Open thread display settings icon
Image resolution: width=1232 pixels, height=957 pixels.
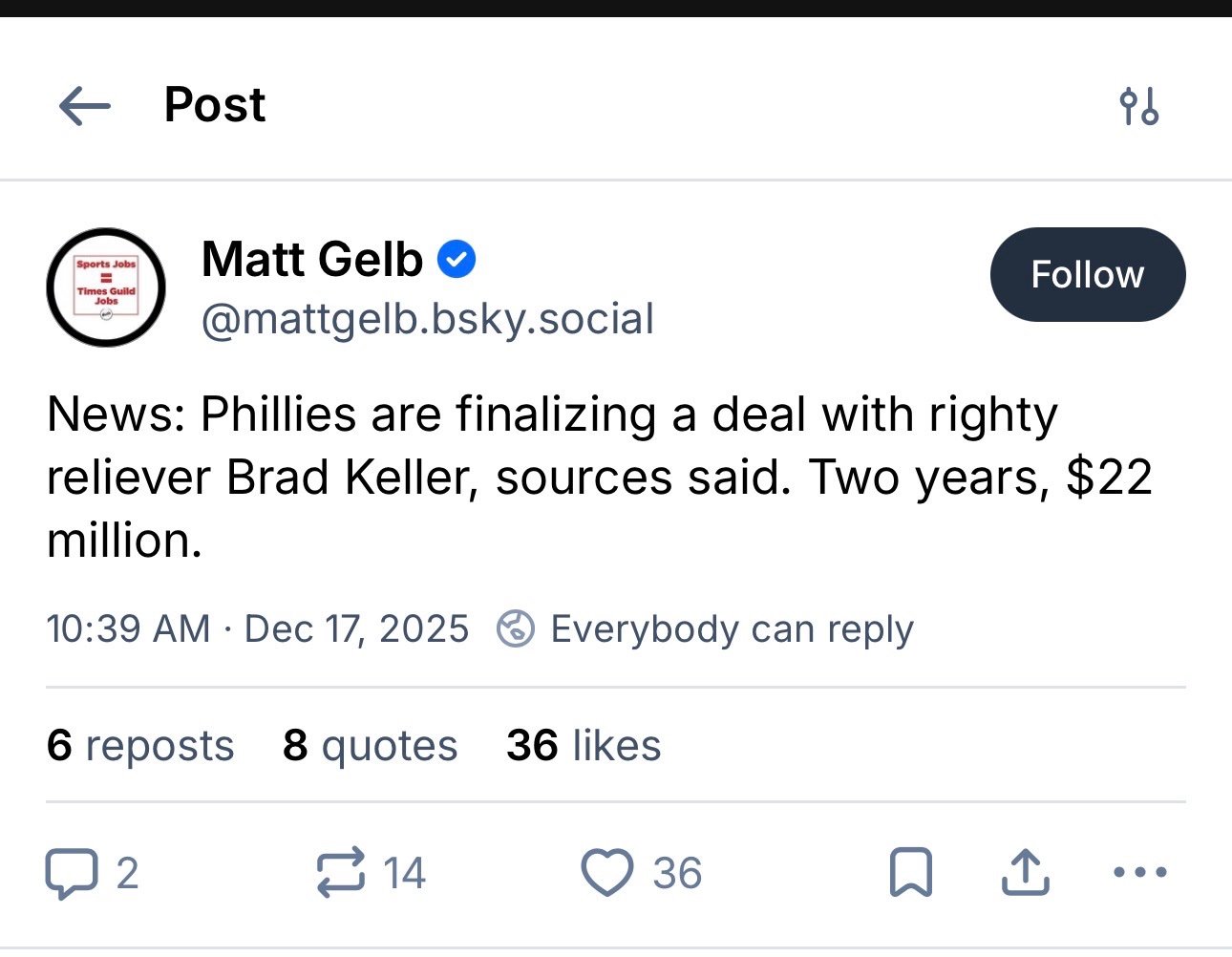(x=1138, y=105)
